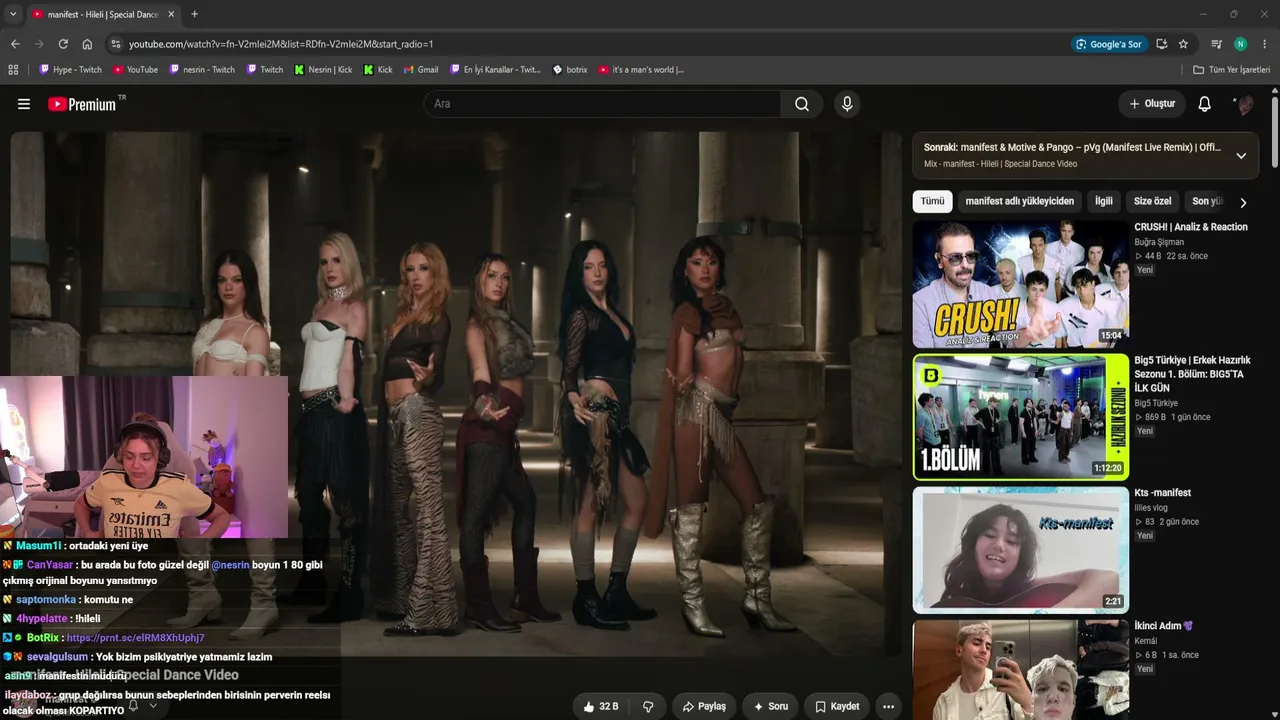Image resolution: width=1280 pixels, height=720 pixels.
Task: Click the Oluştur create button
Action: coord(1152,104)
